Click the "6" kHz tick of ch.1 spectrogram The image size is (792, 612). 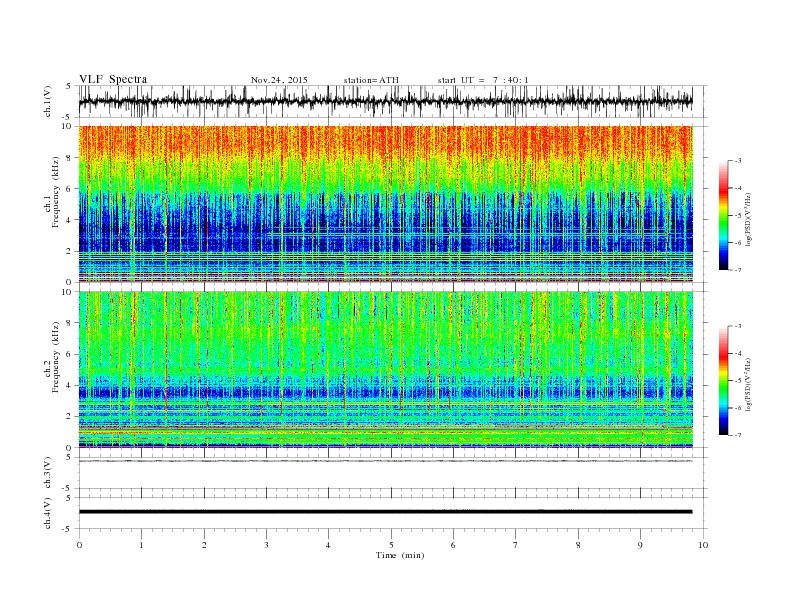coord(70,189)
